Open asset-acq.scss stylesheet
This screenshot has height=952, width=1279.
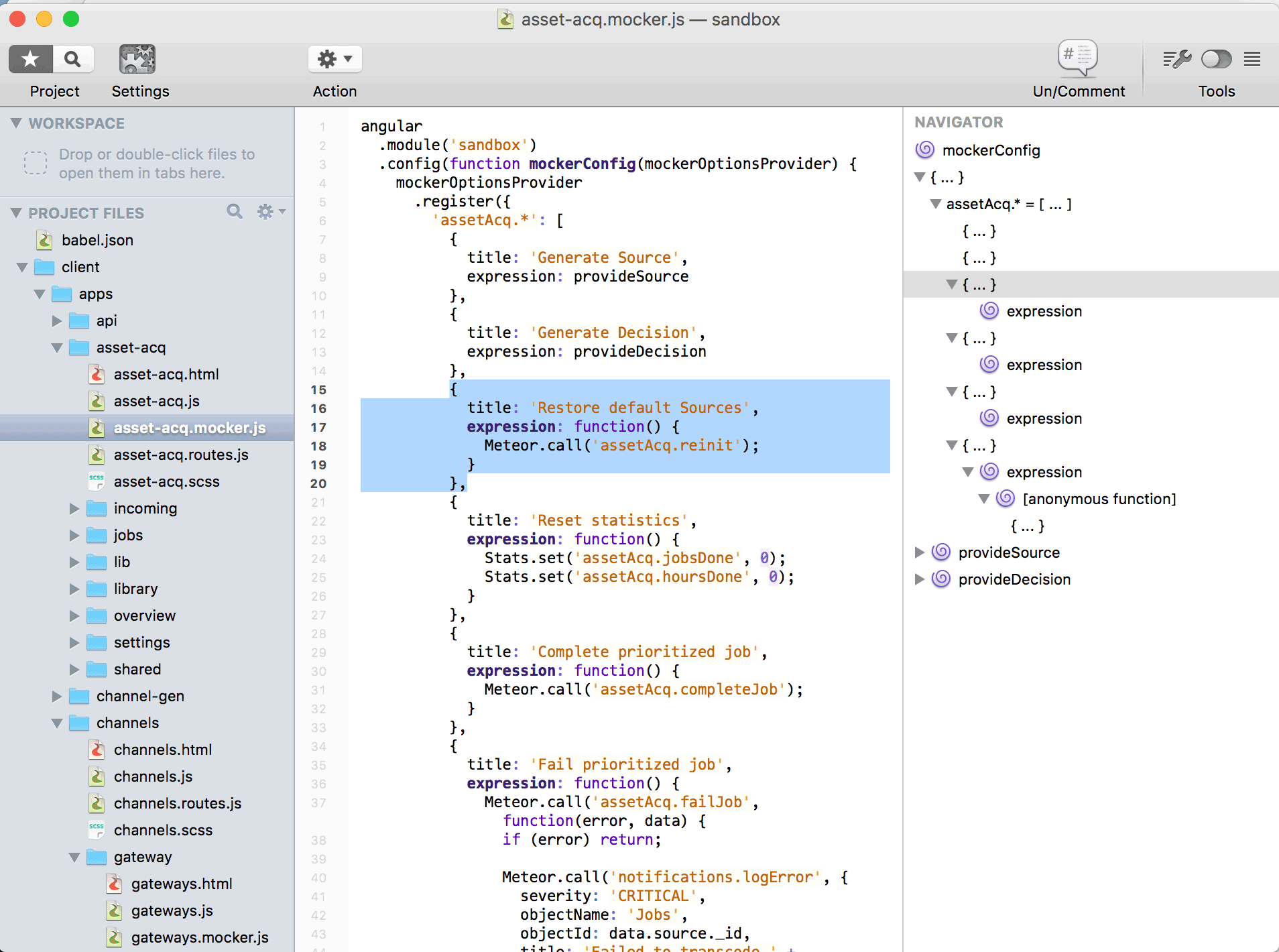coord(166,481)
